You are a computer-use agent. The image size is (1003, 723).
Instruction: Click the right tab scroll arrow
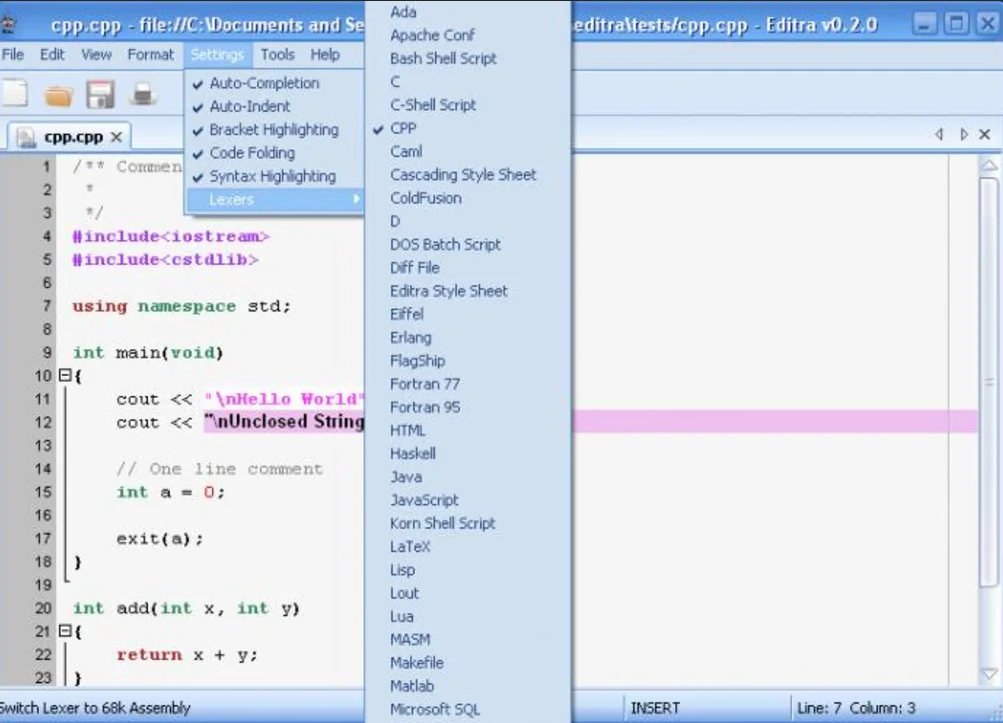[x=963, y=134]
